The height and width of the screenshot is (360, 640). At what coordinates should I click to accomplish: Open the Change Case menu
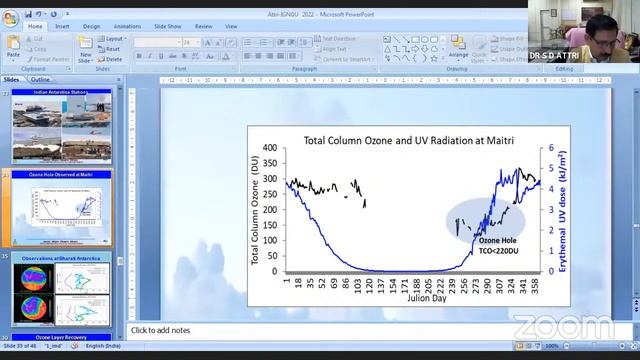coord(210,56)
